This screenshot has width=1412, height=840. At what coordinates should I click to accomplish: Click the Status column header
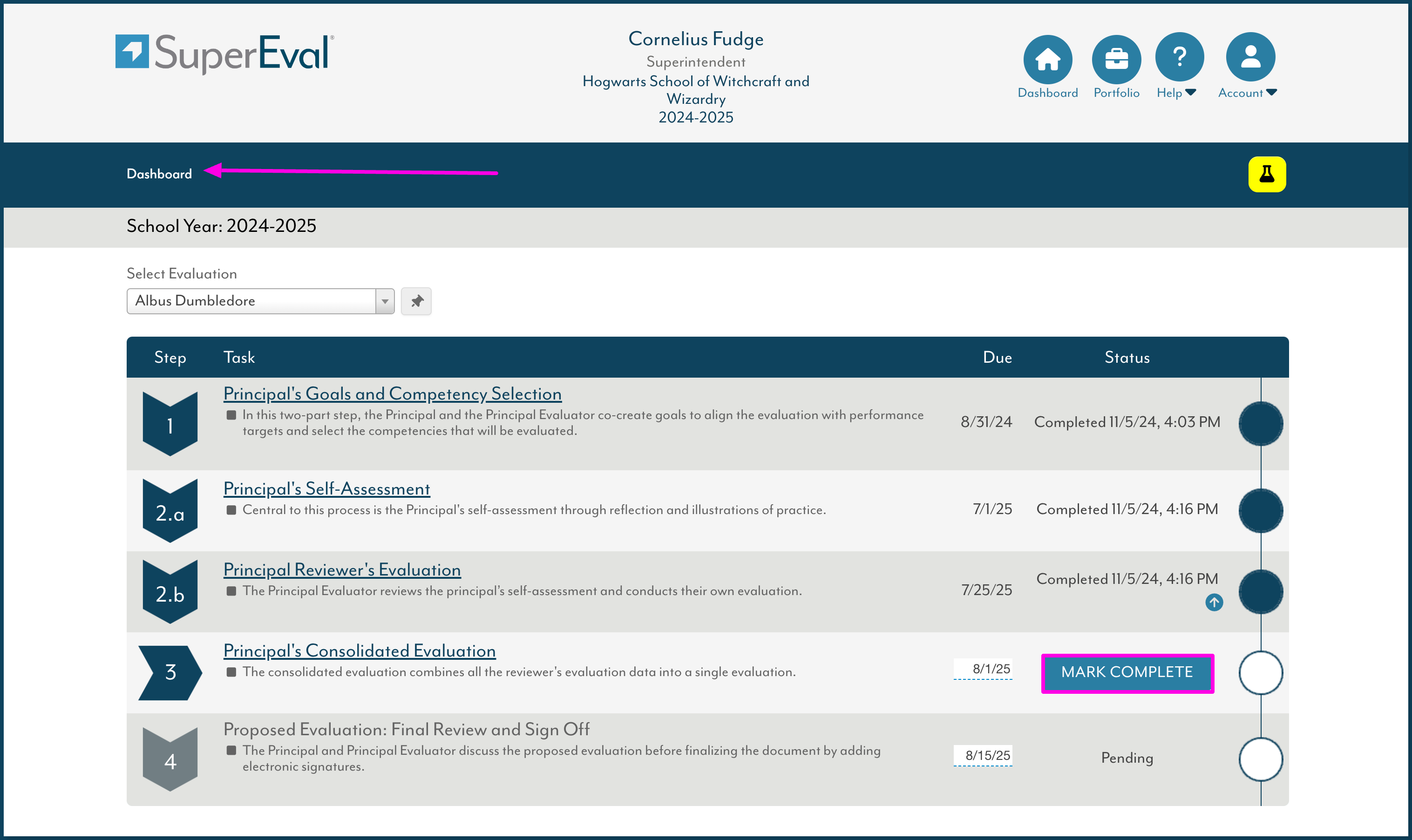point(1127,357)
